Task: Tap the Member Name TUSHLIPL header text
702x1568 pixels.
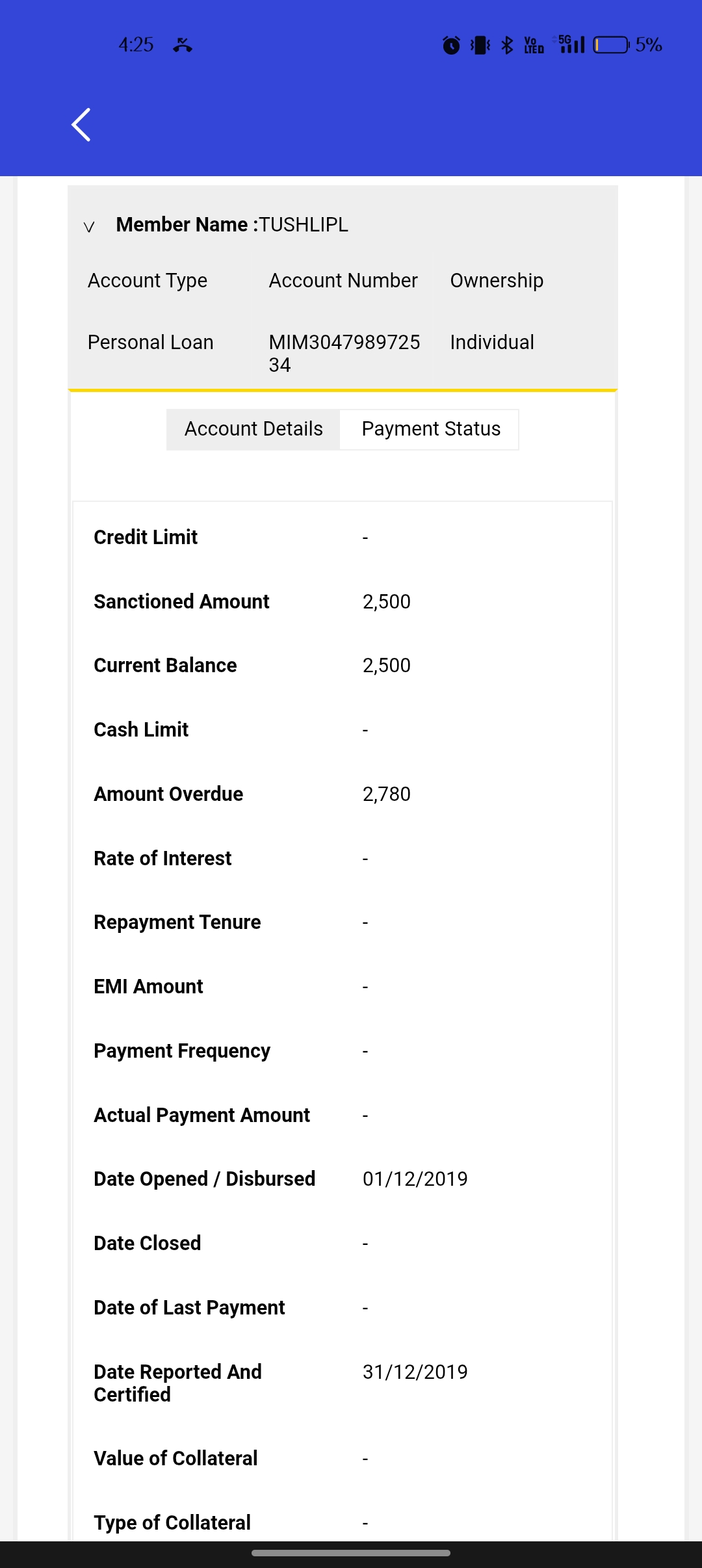Action: tap(232, 225)
